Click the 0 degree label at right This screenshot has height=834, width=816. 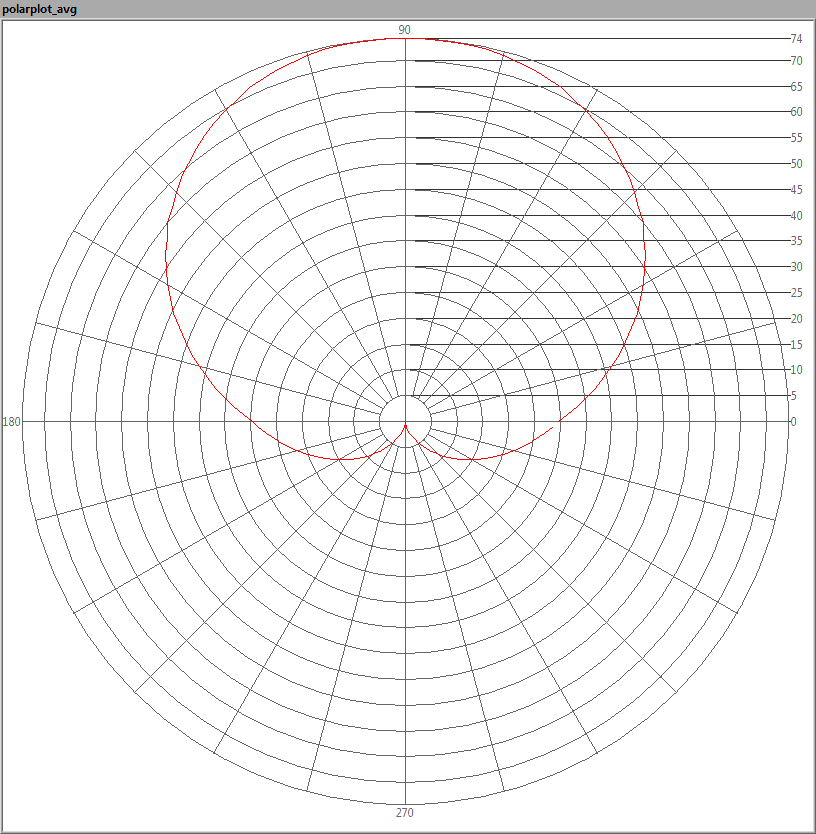794,422
